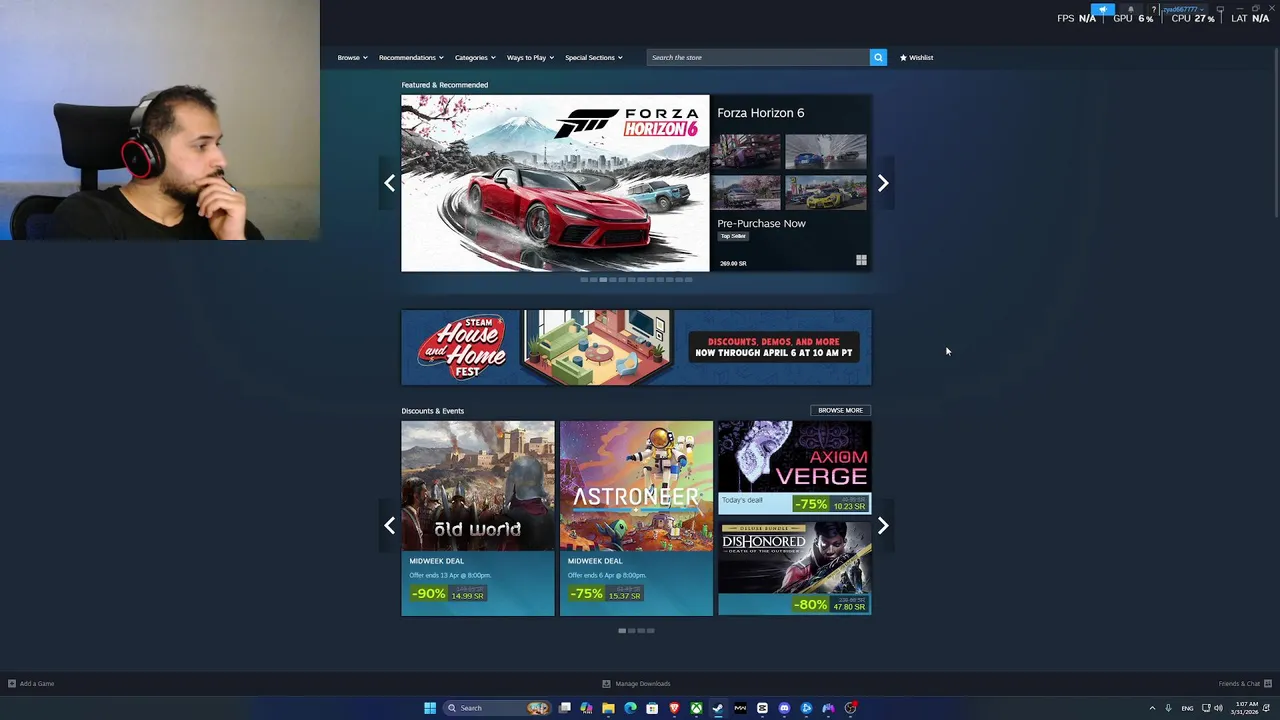Switch to Big Picture mode monitor icon
1280x720 pixels.
[x=1219, y=9]
